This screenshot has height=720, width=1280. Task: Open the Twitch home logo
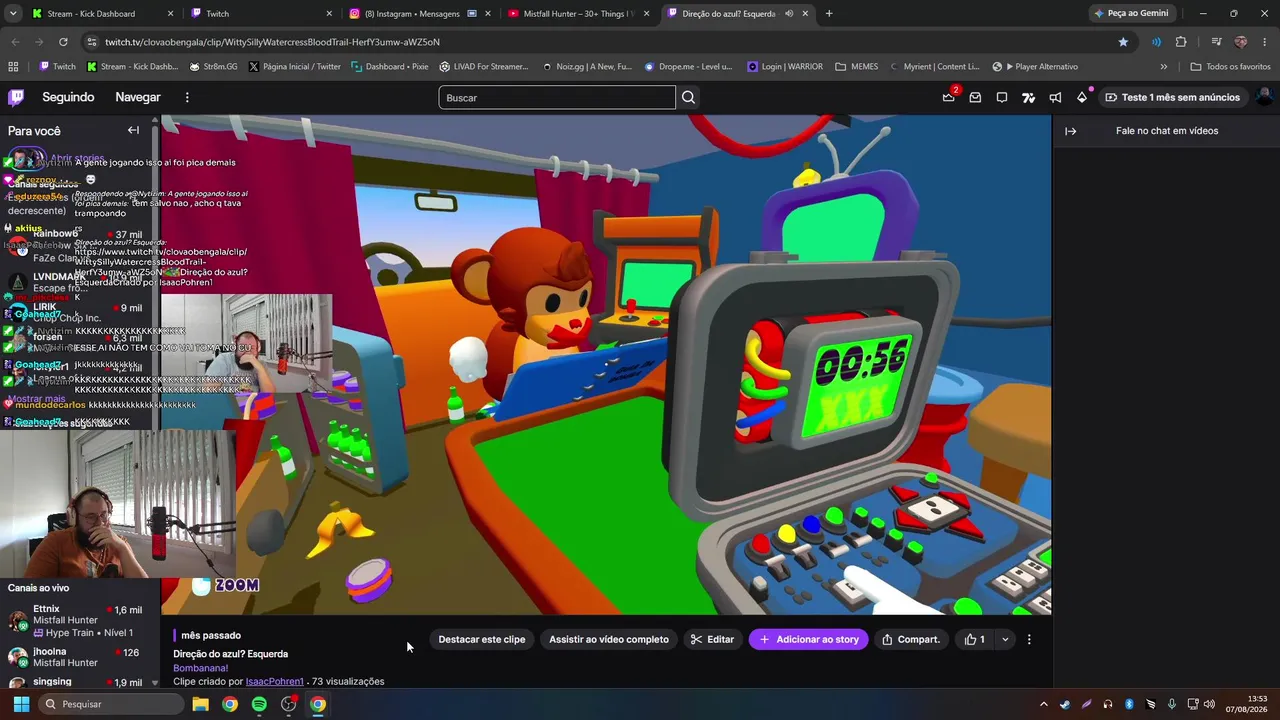pos(16,97)
